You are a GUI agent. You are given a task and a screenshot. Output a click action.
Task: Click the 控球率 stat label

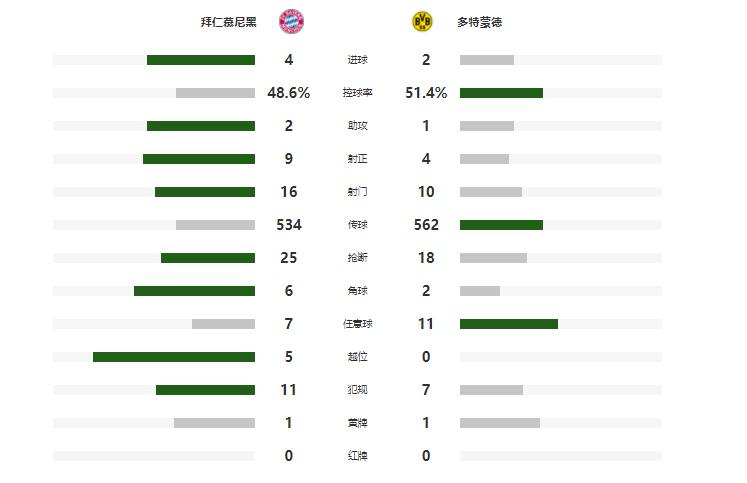click(357, 93)
